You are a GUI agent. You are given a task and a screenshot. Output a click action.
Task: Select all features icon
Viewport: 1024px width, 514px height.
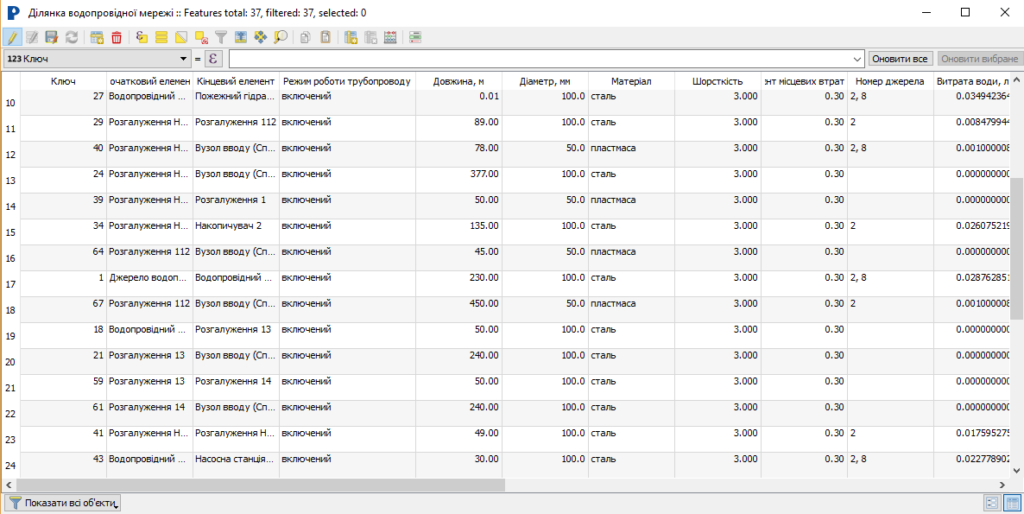[x=161, y=37]
